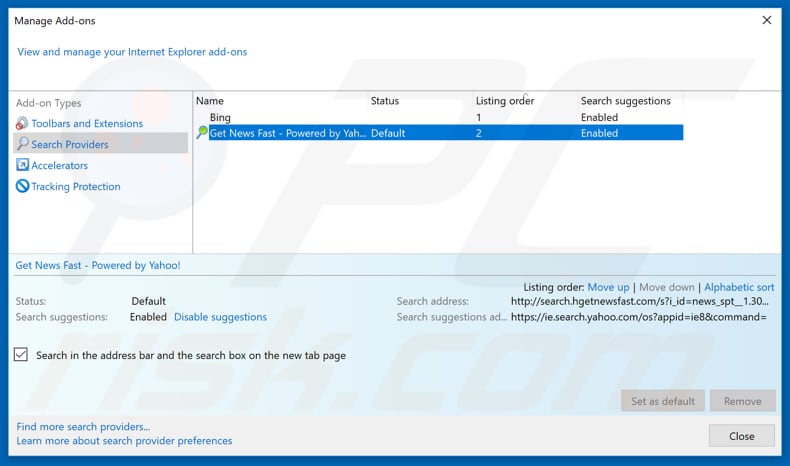Viewport: 790px width, 466px height.
Task: Sort list by Name column header
Action: (210, 101)
